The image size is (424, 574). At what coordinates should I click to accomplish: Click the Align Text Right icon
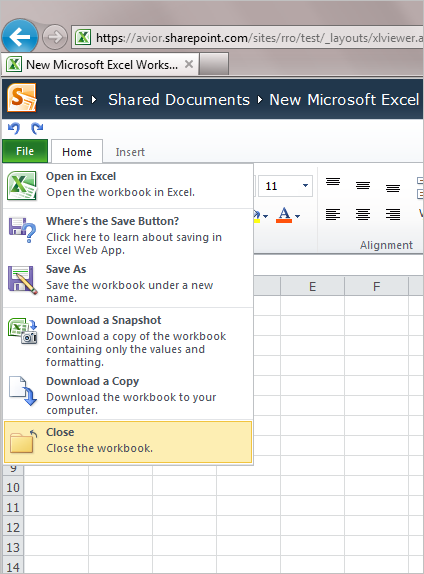393,214
